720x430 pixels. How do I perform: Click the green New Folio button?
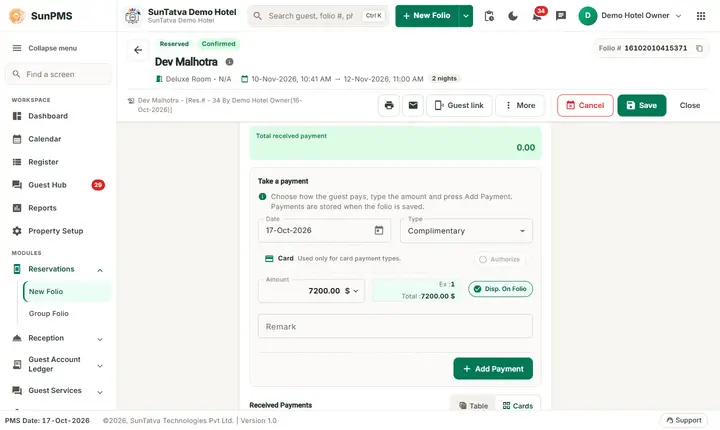click(x=427, y=16)
